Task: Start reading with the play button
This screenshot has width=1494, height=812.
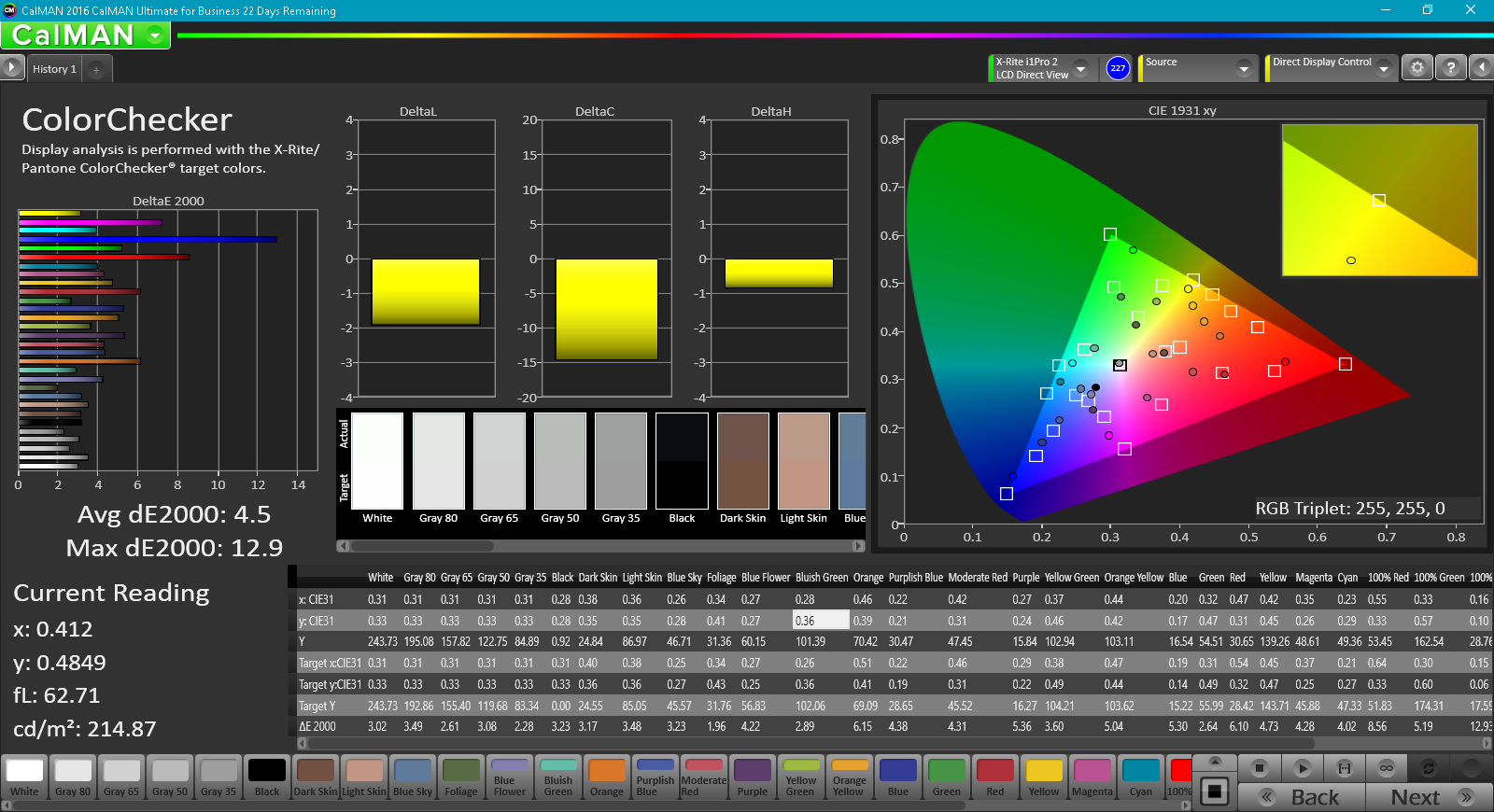Action: point(1302,768)
